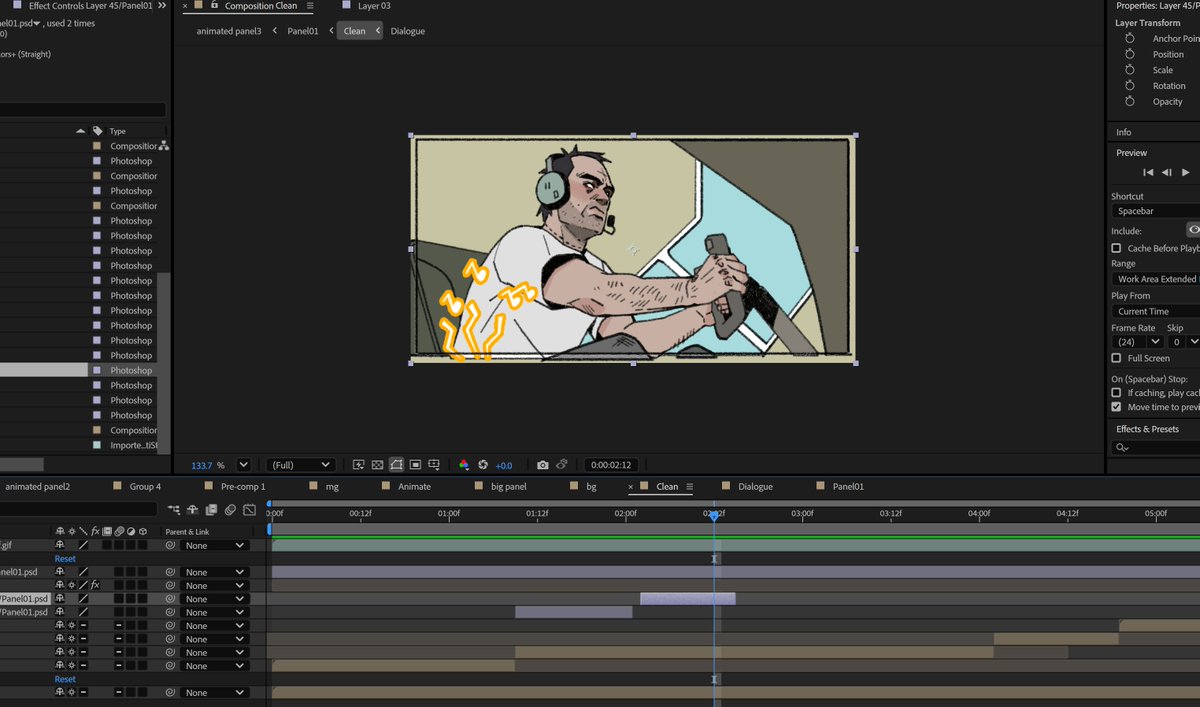Uncheck Move time to preview time
Viewport: 1200px width, 707px height.
click(1116, 407)
